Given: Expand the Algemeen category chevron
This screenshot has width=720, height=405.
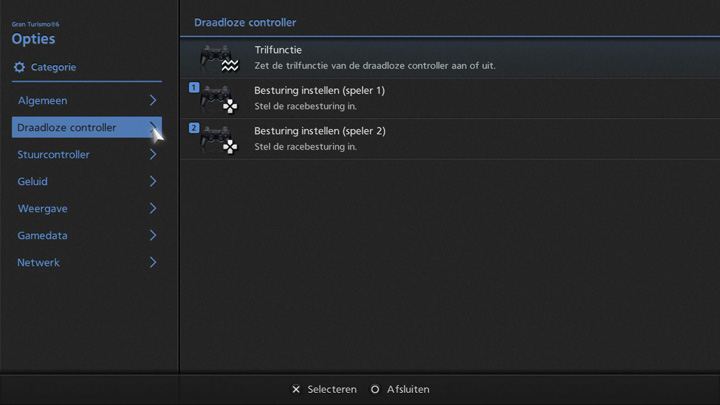Looking at the screenshot, I should tap(153, 100).
